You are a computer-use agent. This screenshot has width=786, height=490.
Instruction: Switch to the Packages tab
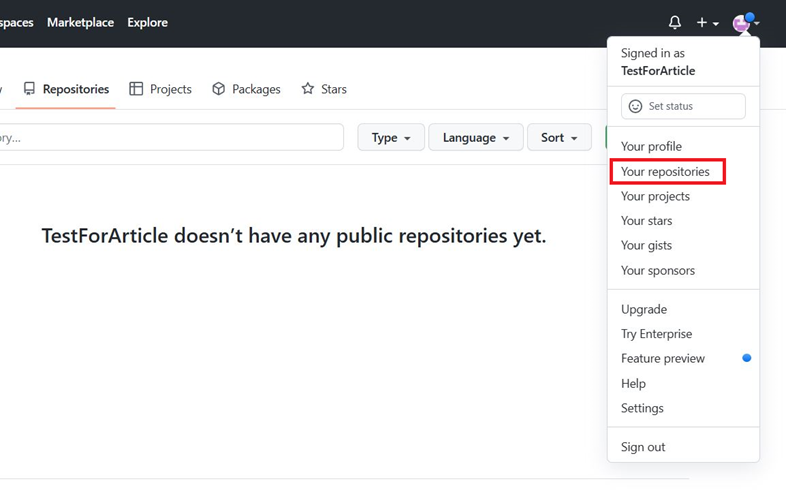(246, 89)
